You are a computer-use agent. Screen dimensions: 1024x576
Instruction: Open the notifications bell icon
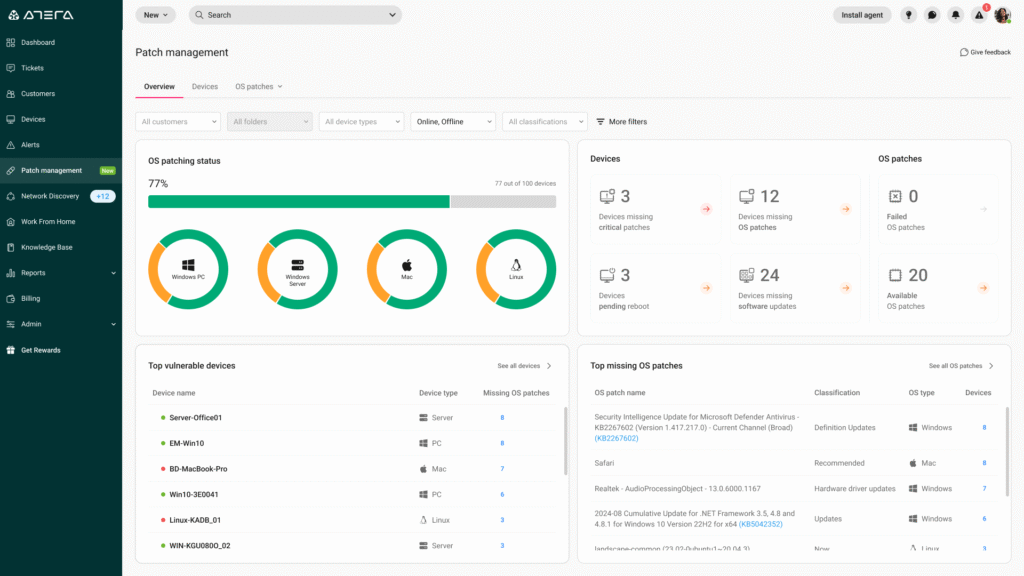pyautogui.click(x=955, y=15)
